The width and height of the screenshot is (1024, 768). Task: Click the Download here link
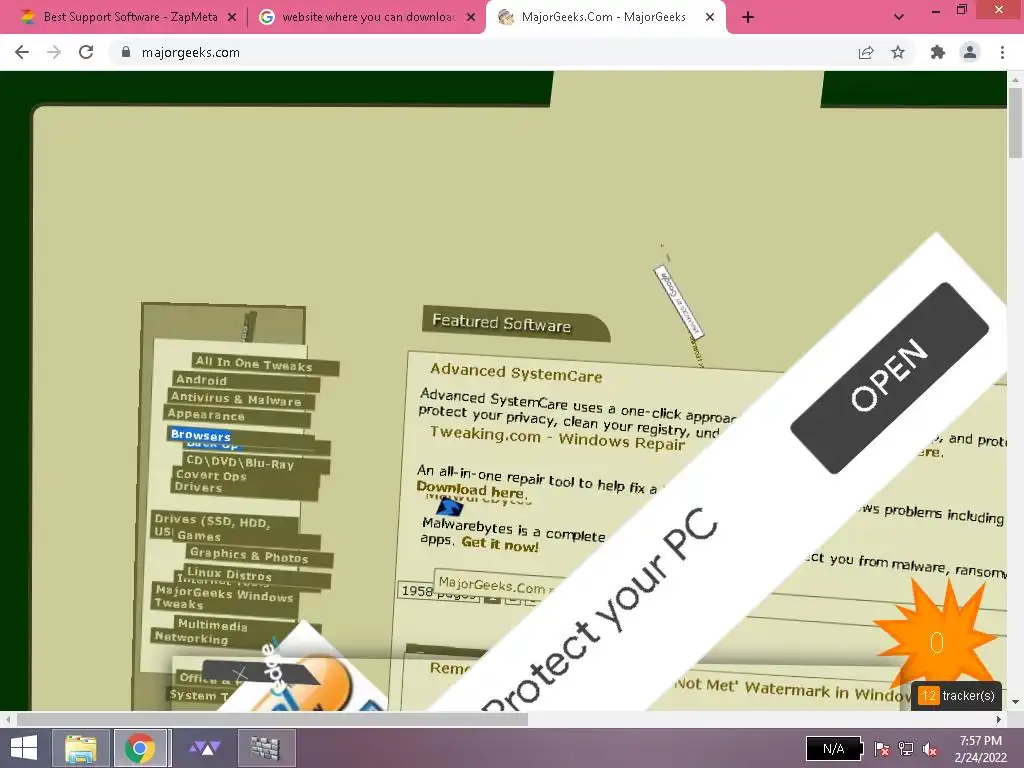tap(471, 490)
